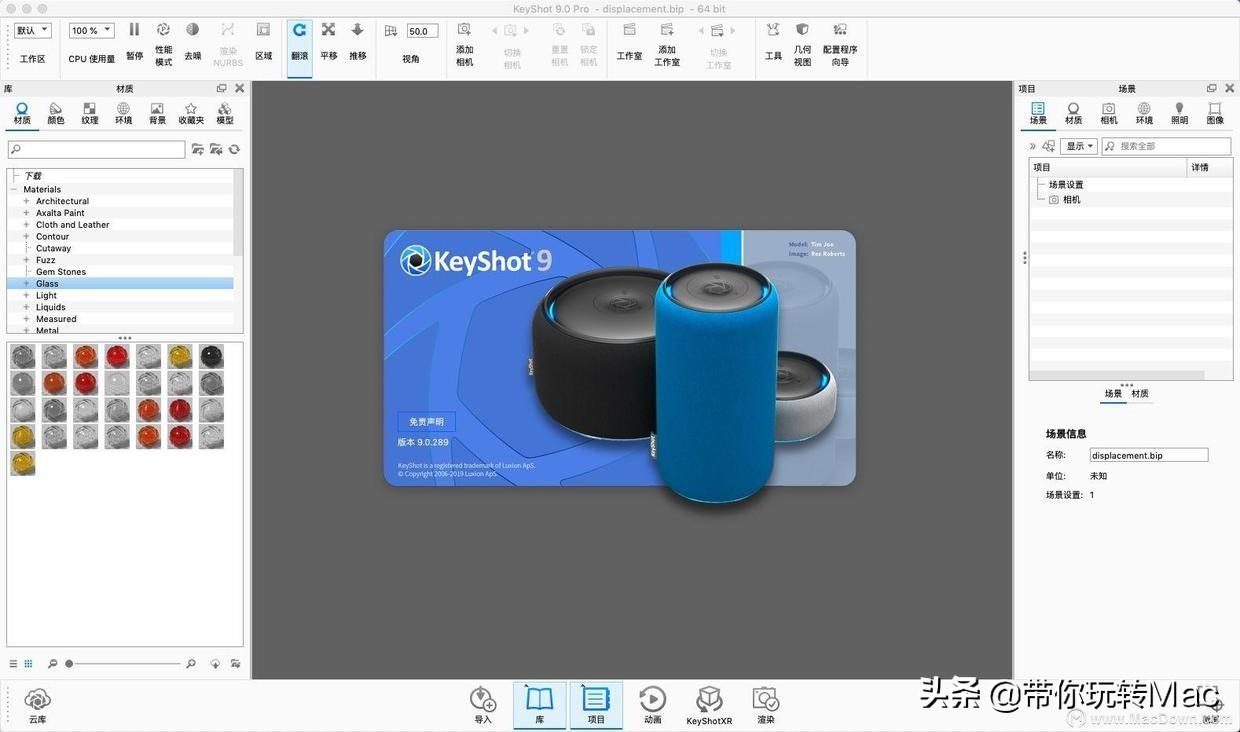Click the library refresh icon

[234, 149]
